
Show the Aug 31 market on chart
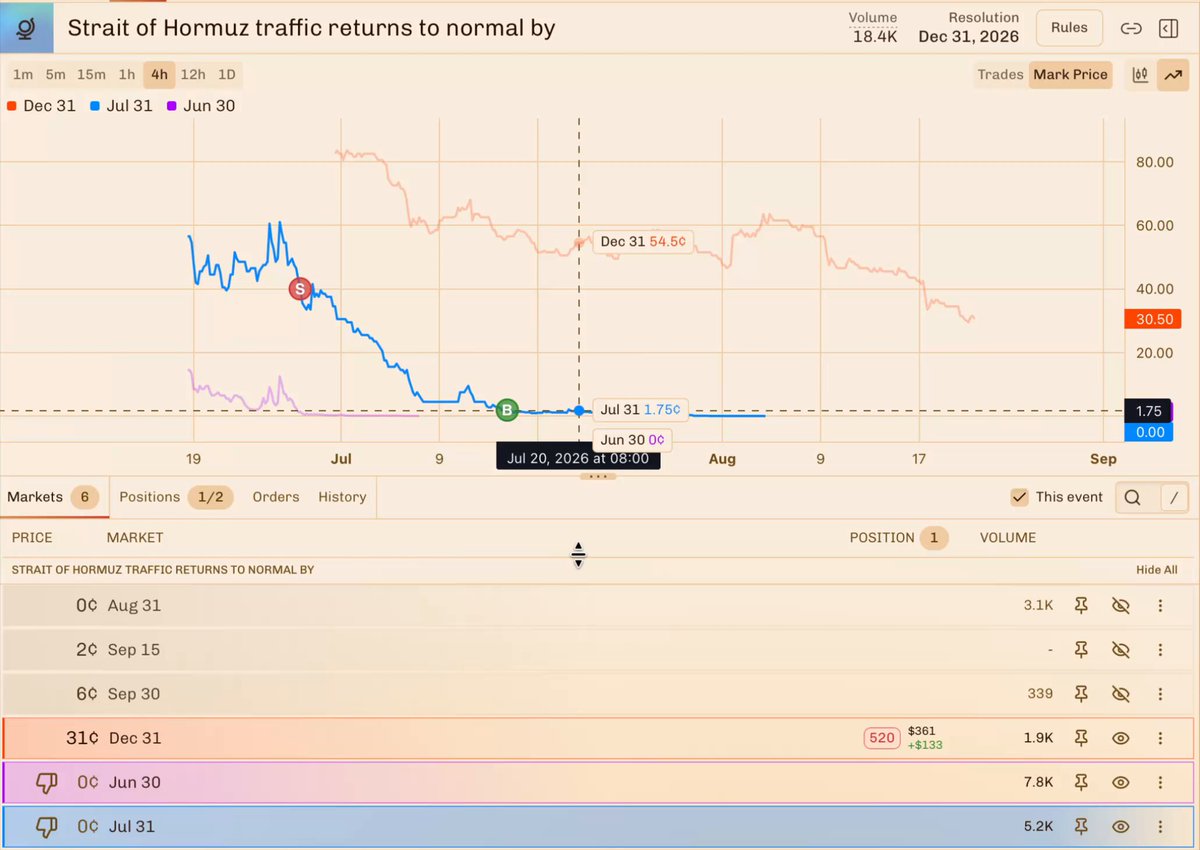point(1121,606)
